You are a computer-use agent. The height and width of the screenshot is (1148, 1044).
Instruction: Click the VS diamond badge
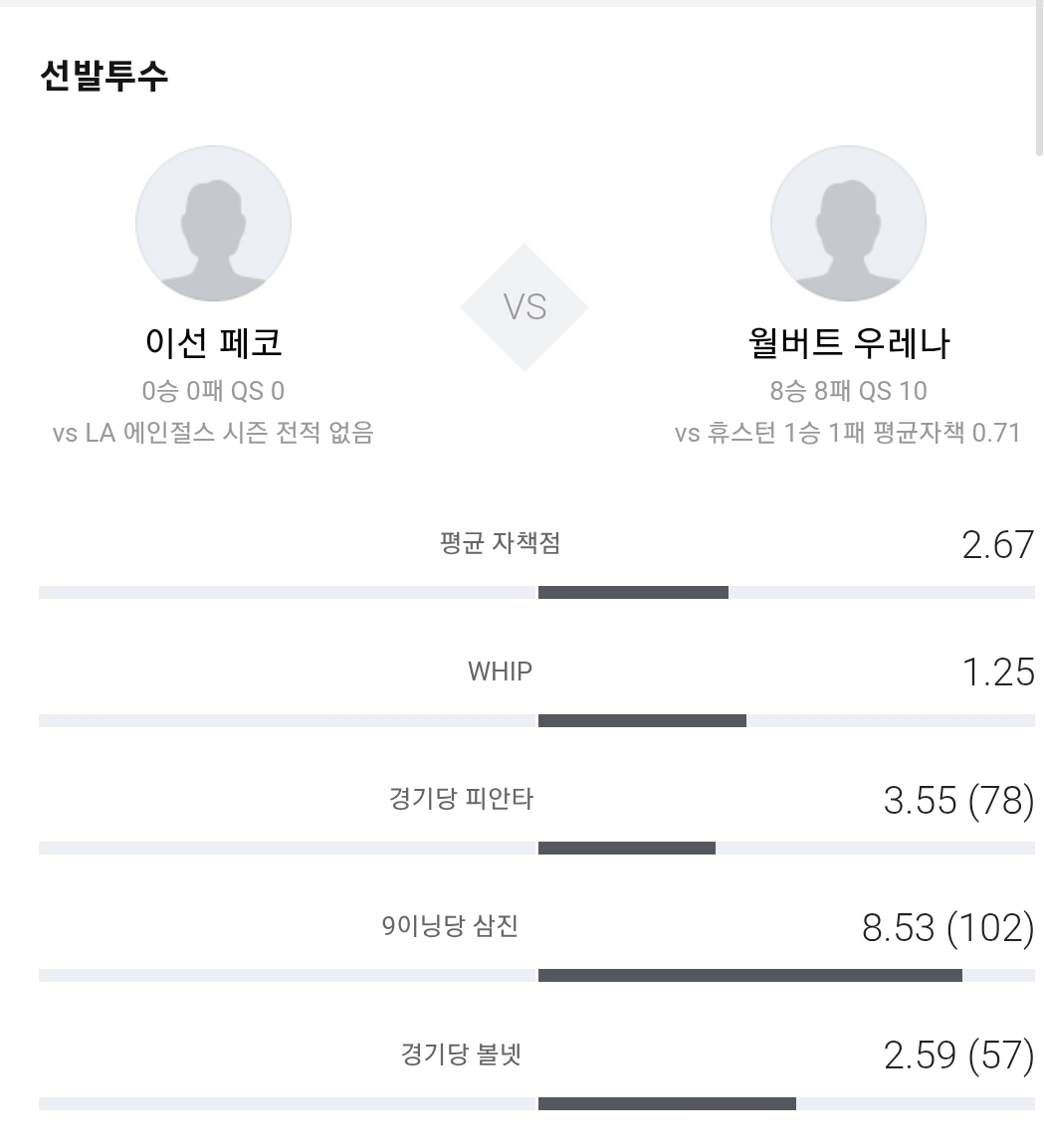pyautogui.click(x=524, y=307)
